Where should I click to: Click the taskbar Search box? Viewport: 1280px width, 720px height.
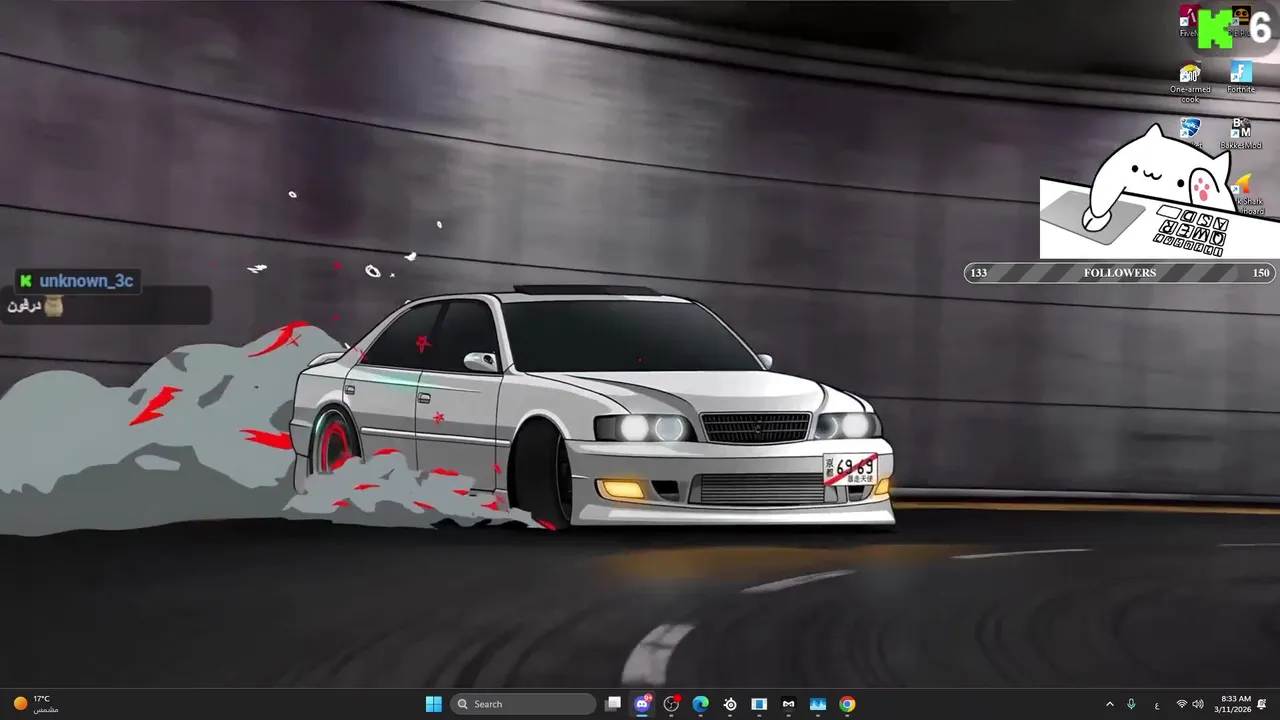(x=523, y=704)
